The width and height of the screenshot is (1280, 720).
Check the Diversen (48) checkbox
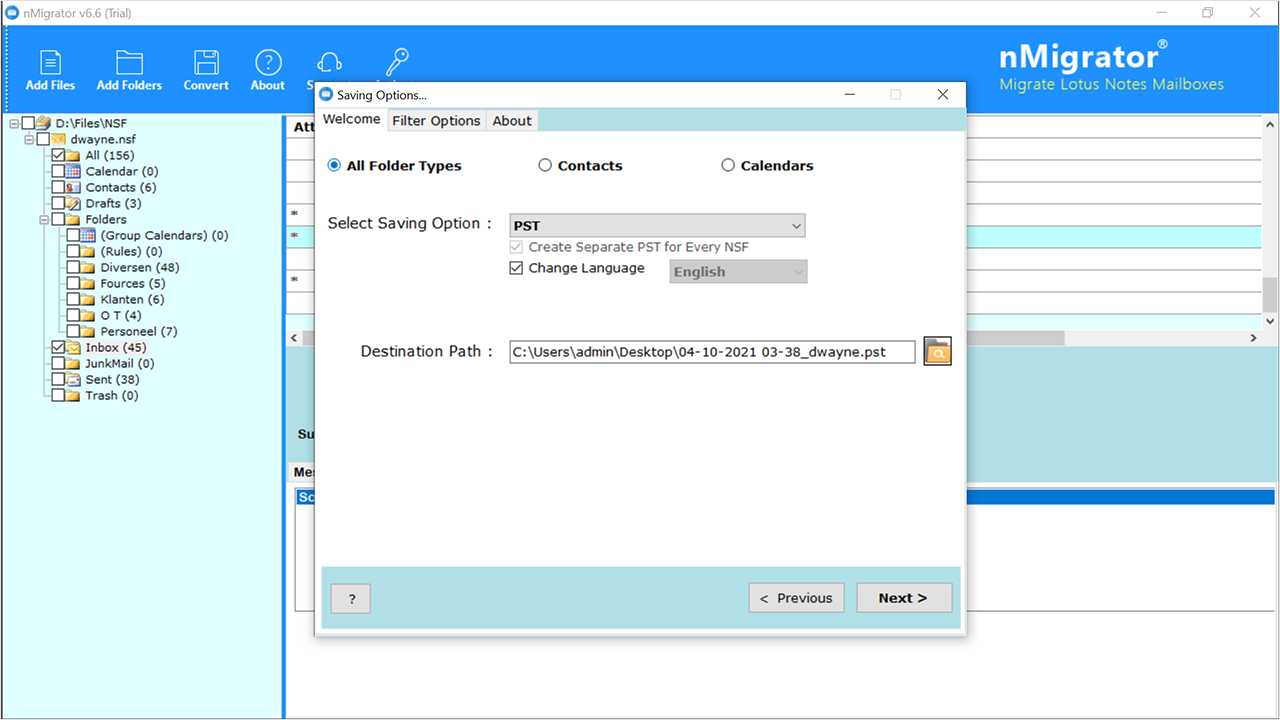point(73,267)
